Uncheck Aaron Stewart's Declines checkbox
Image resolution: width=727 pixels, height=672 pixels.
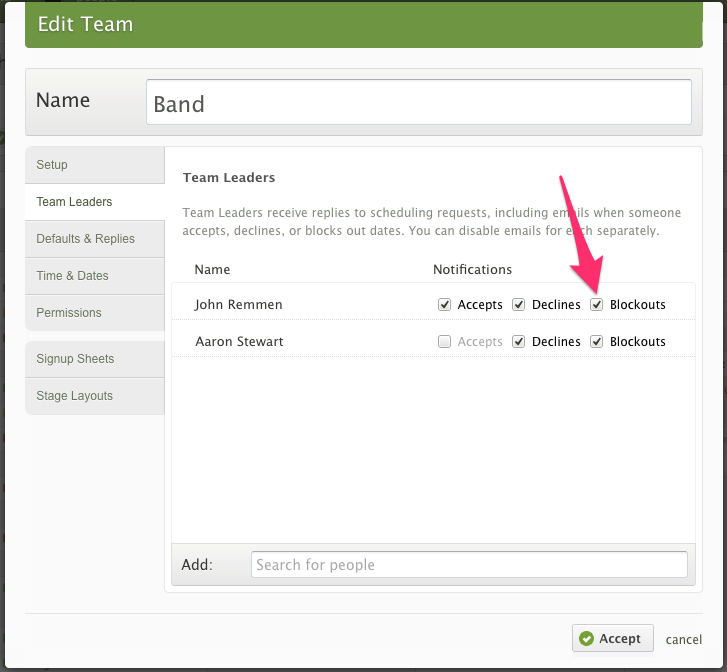pos(519,342)
